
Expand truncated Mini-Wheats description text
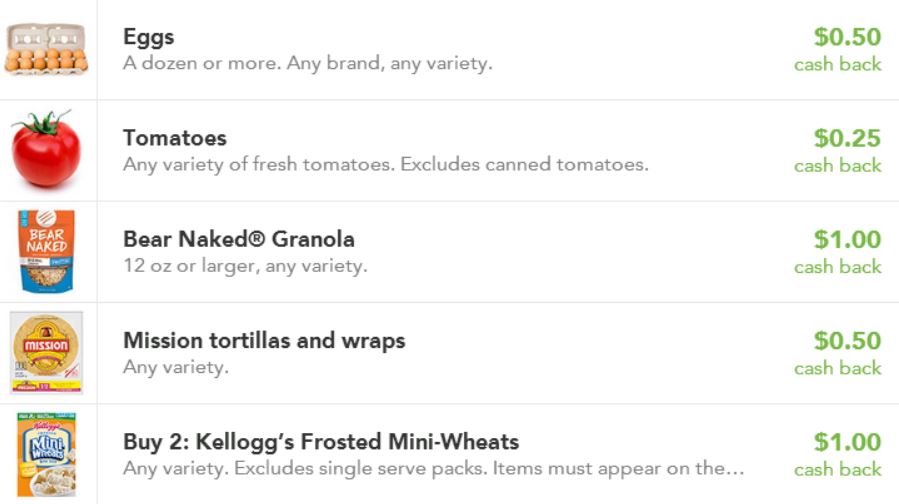(433, 469)
